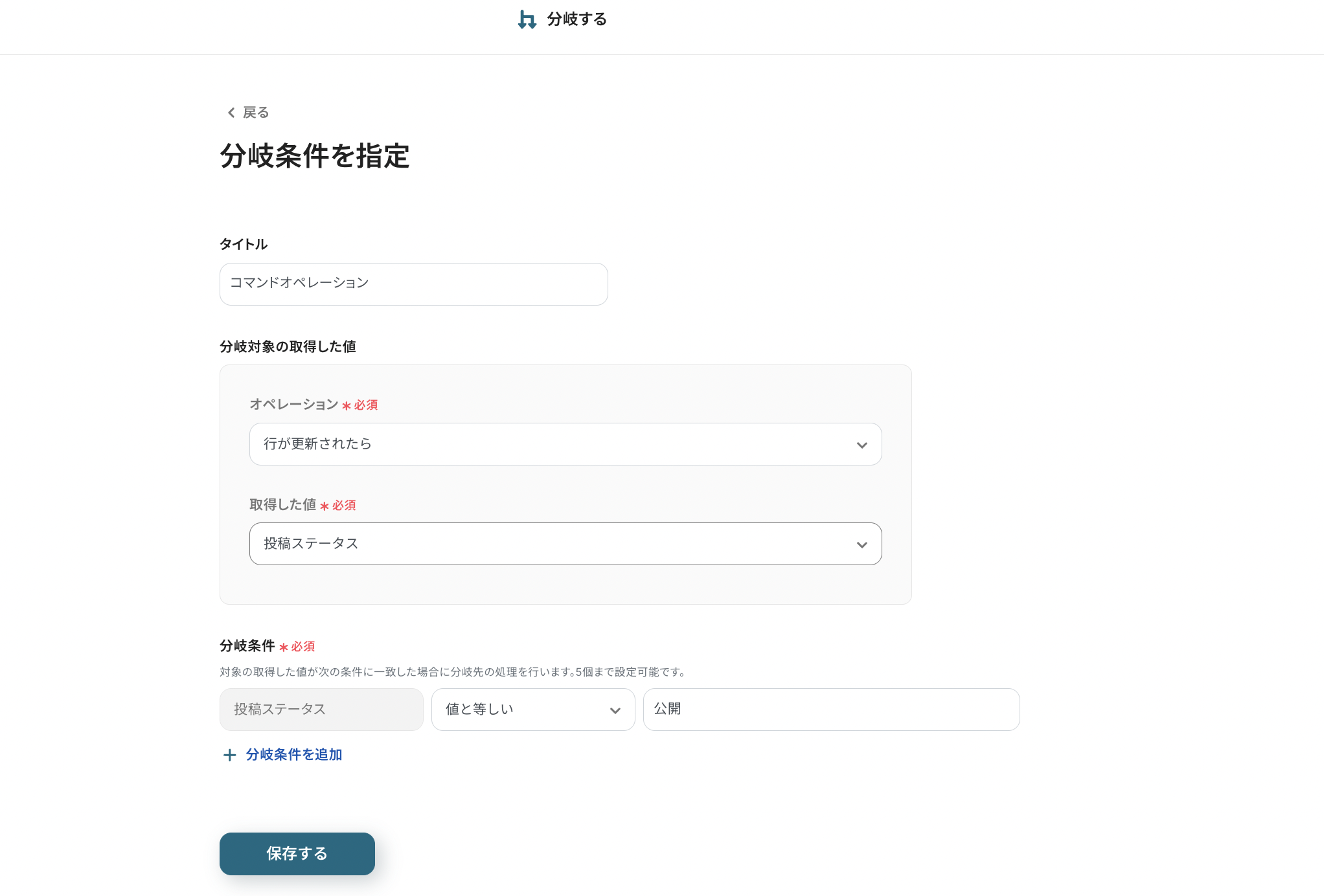Screen dimensions: 1324x896
Task: Click the plus icon for adding a condition
Action: point(229,755)
